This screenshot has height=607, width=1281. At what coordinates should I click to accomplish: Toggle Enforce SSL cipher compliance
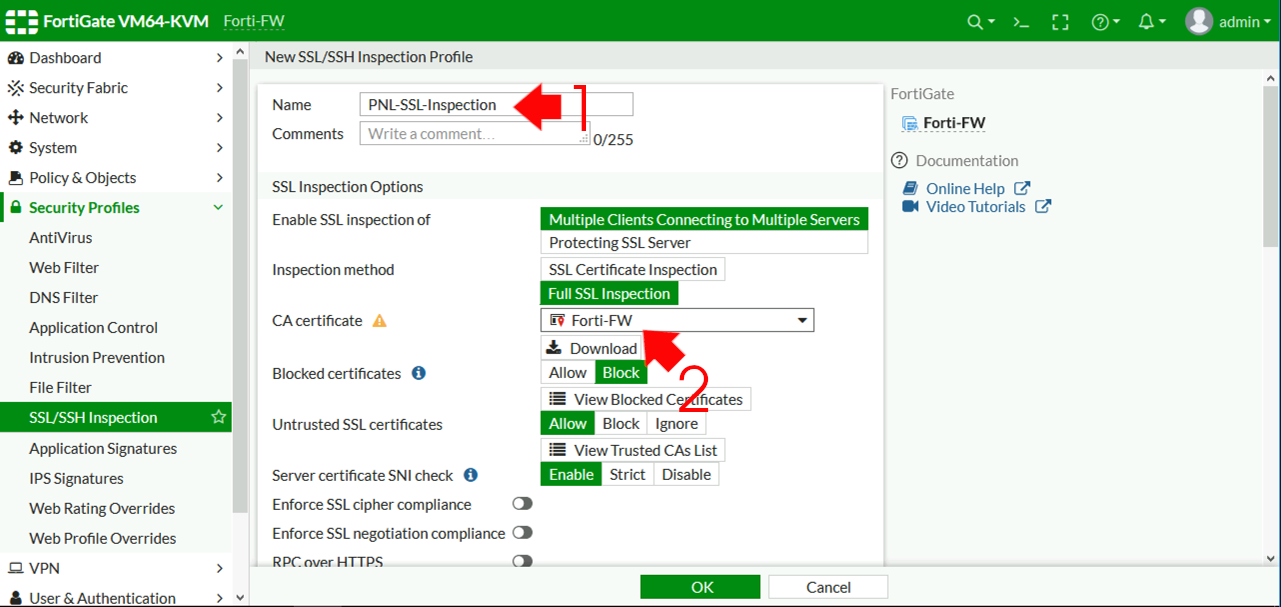521,504
